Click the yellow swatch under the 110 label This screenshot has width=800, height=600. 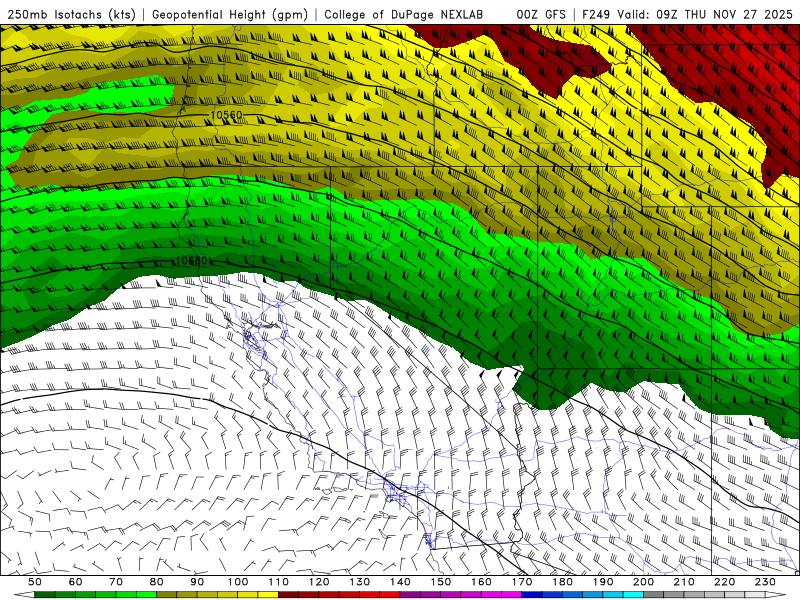[x=268, y=595]
